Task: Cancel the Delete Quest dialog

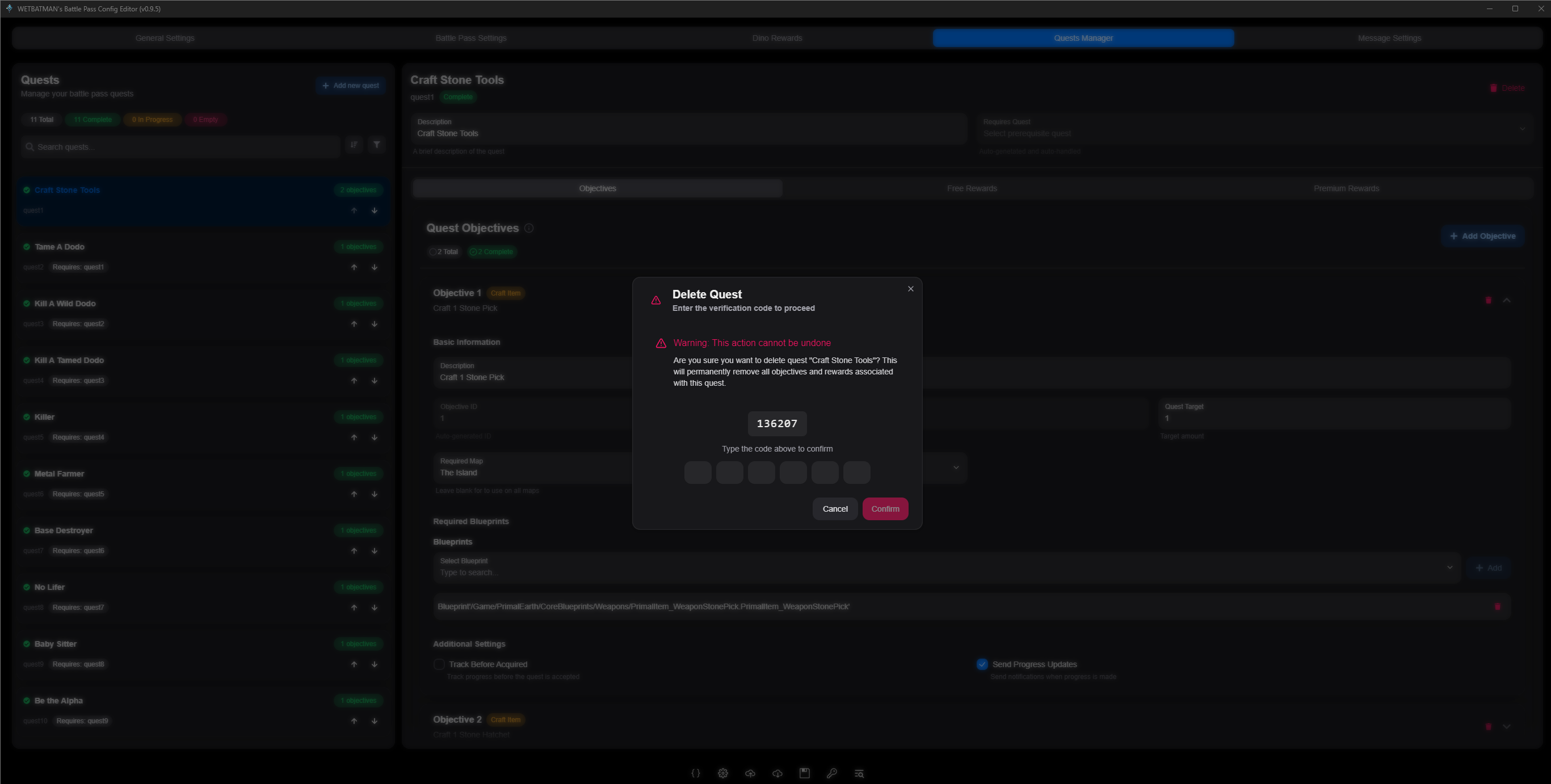Action: pyautogui.click(x=835, y=509)
